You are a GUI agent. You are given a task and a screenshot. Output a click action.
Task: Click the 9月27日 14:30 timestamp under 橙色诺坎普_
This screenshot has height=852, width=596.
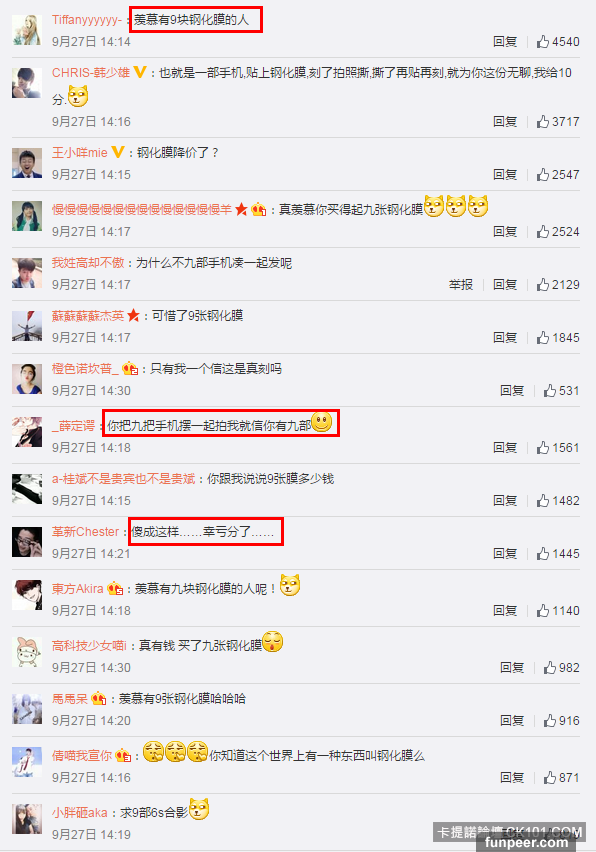(91, 391)
